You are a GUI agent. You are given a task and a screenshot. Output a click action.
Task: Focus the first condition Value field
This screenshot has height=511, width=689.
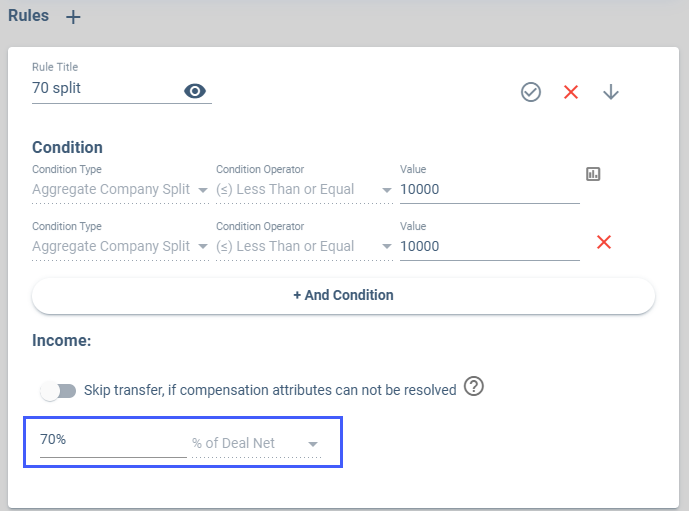click(x=490, y=189)
